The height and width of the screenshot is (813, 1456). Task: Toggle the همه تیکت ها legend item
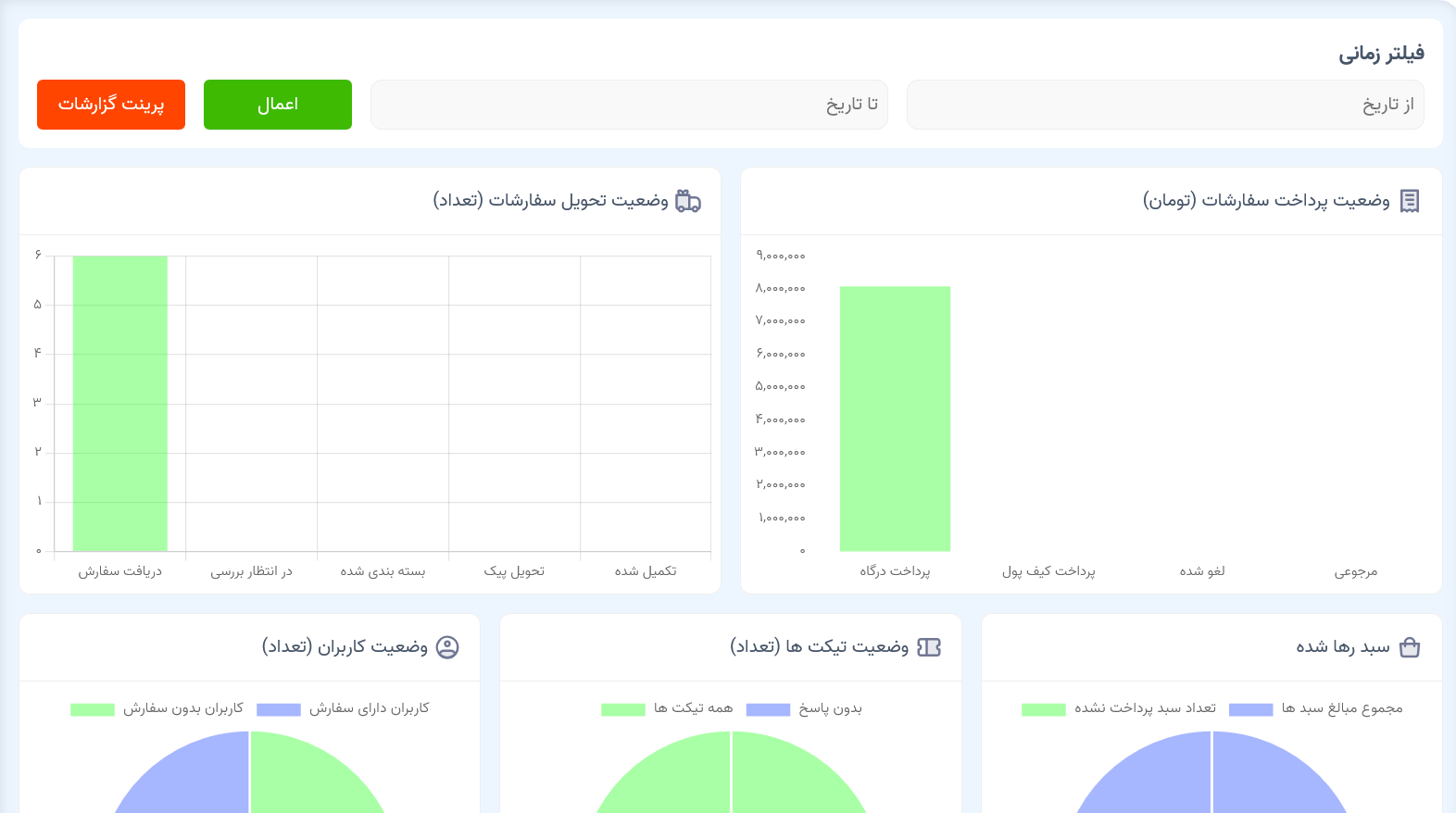click(667, 708)
